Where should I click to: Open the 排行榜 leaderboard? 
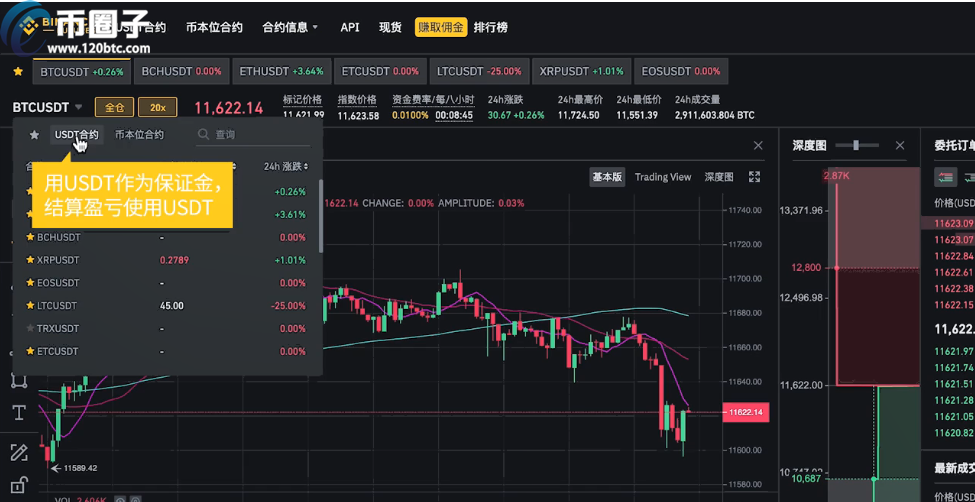pyautogui.click(x=491, y=27)
